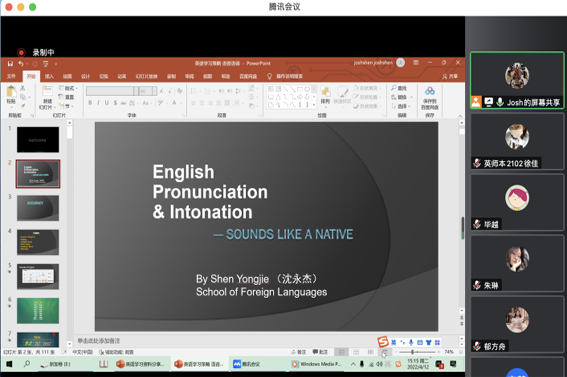Open the 文件 (File) tab
567x377 pixels.
11,76
